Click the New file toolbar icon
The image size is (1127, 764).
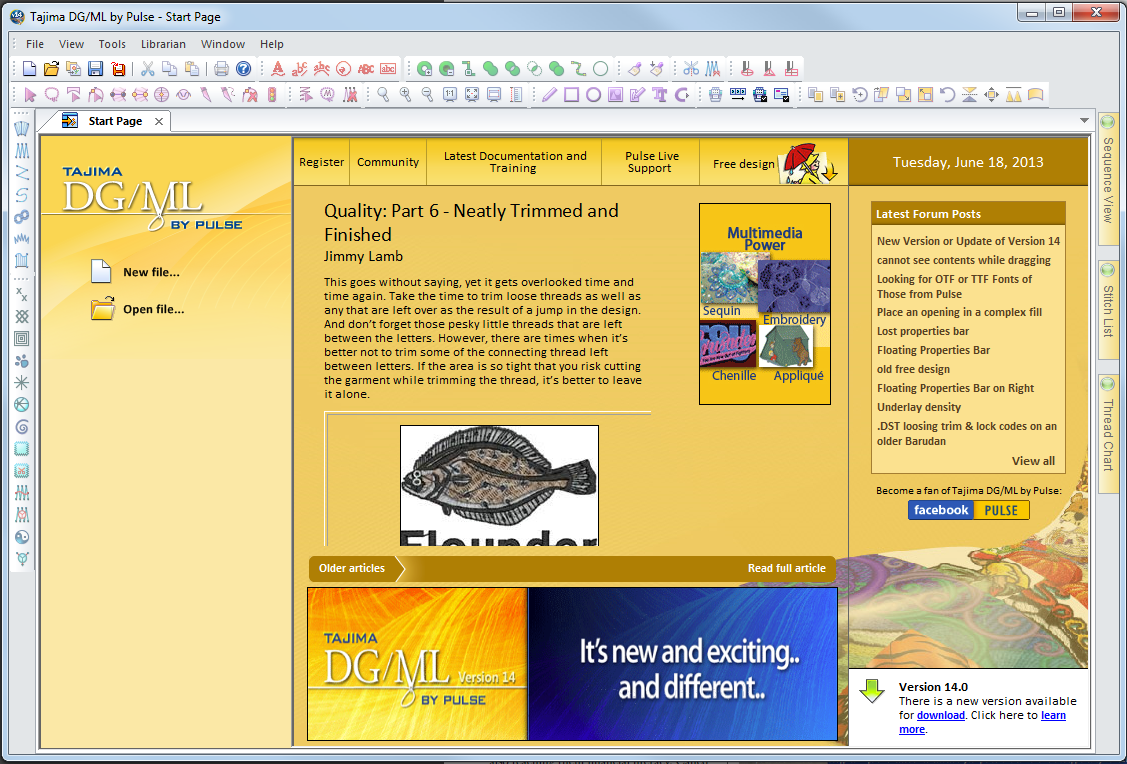(x=29, y=69)
